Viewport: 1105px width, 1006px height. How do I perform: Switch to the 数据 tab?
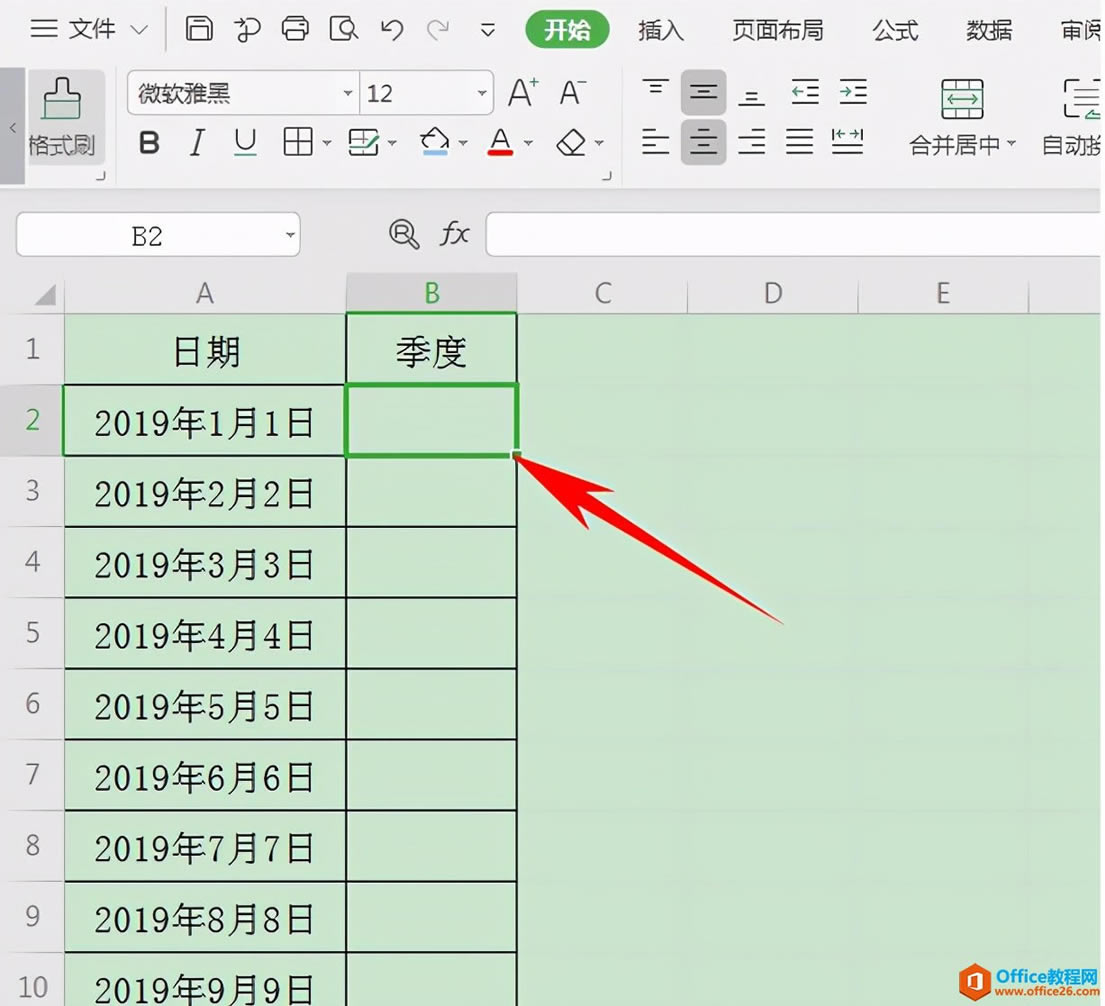989,30
